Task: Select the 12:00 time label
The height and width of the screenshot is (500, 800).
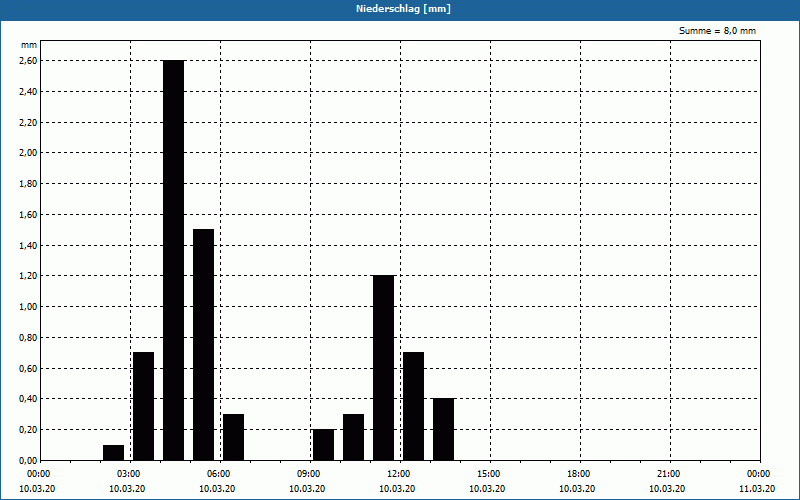Action: [400, 474]
